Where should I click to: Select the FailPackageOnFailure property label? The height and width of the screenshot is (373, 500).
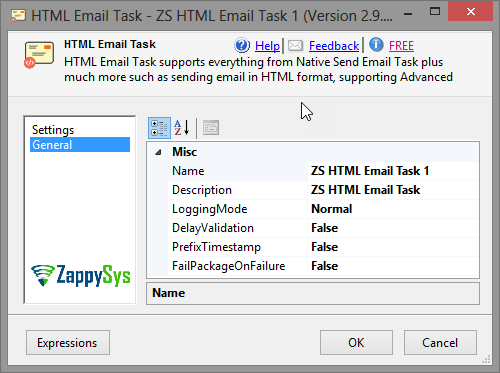coord(229,266)
